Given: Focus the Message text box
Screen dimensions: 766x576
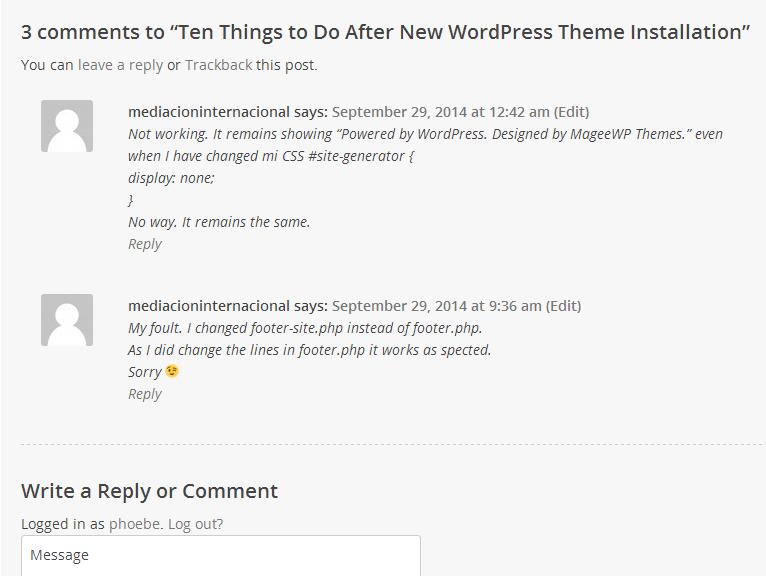Looking at the screenshot, I should click(221, 556).
